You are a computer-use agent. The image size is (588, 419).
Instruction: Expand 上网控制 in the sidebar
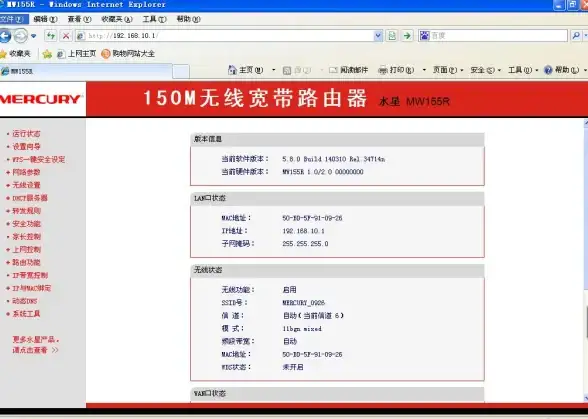point(26,249)
